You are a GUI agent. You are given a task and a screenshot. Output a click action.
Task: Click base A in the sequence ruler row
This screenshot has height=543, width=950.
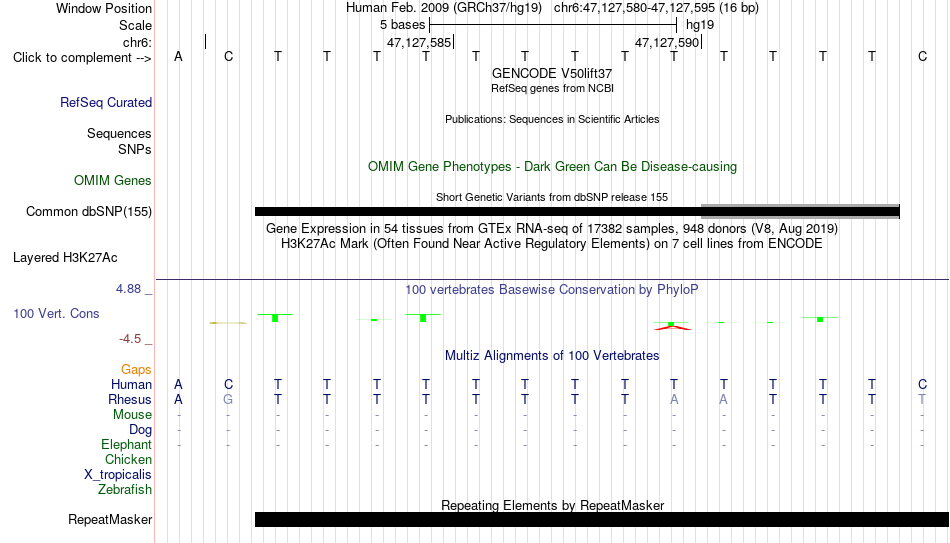pos(178,56)
